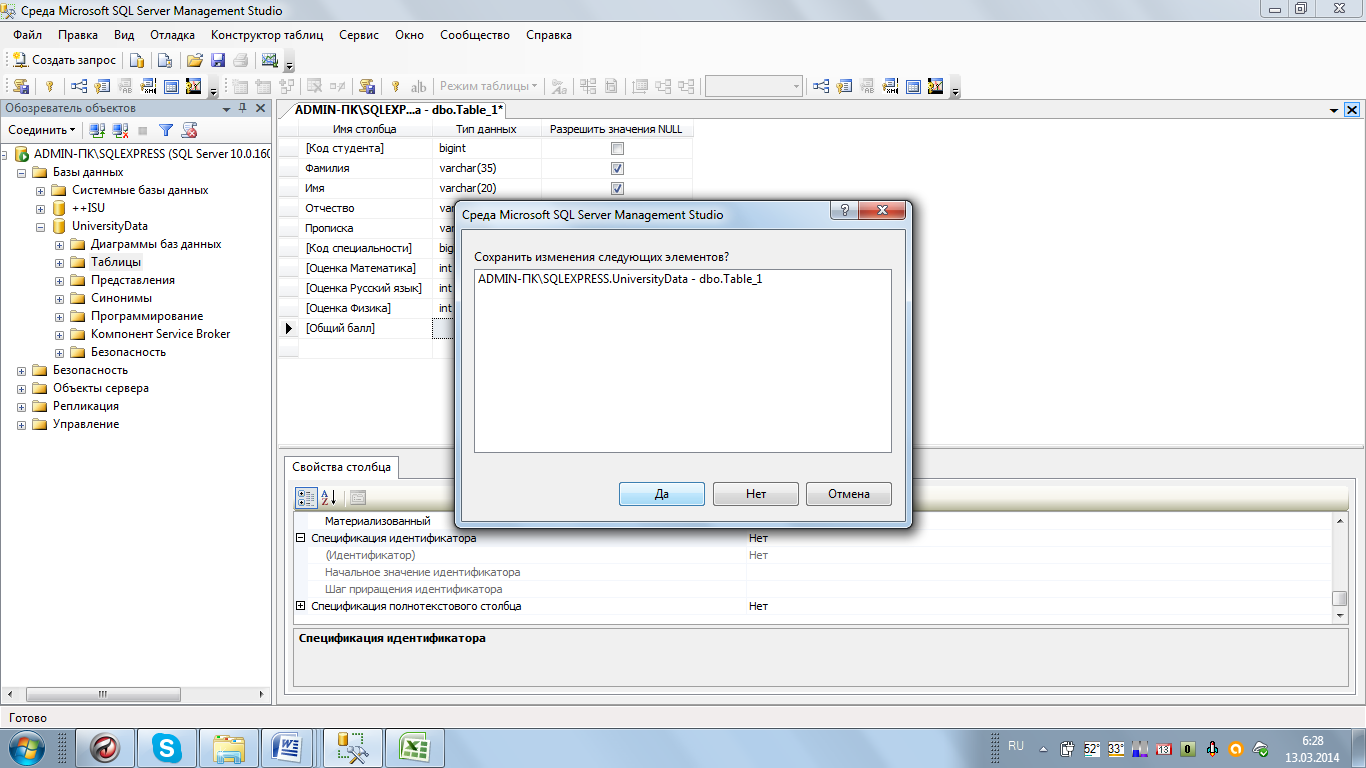Screen dimensions: 1366x768
Task: Open Excel from the taskbar
Action: [414, 747]
